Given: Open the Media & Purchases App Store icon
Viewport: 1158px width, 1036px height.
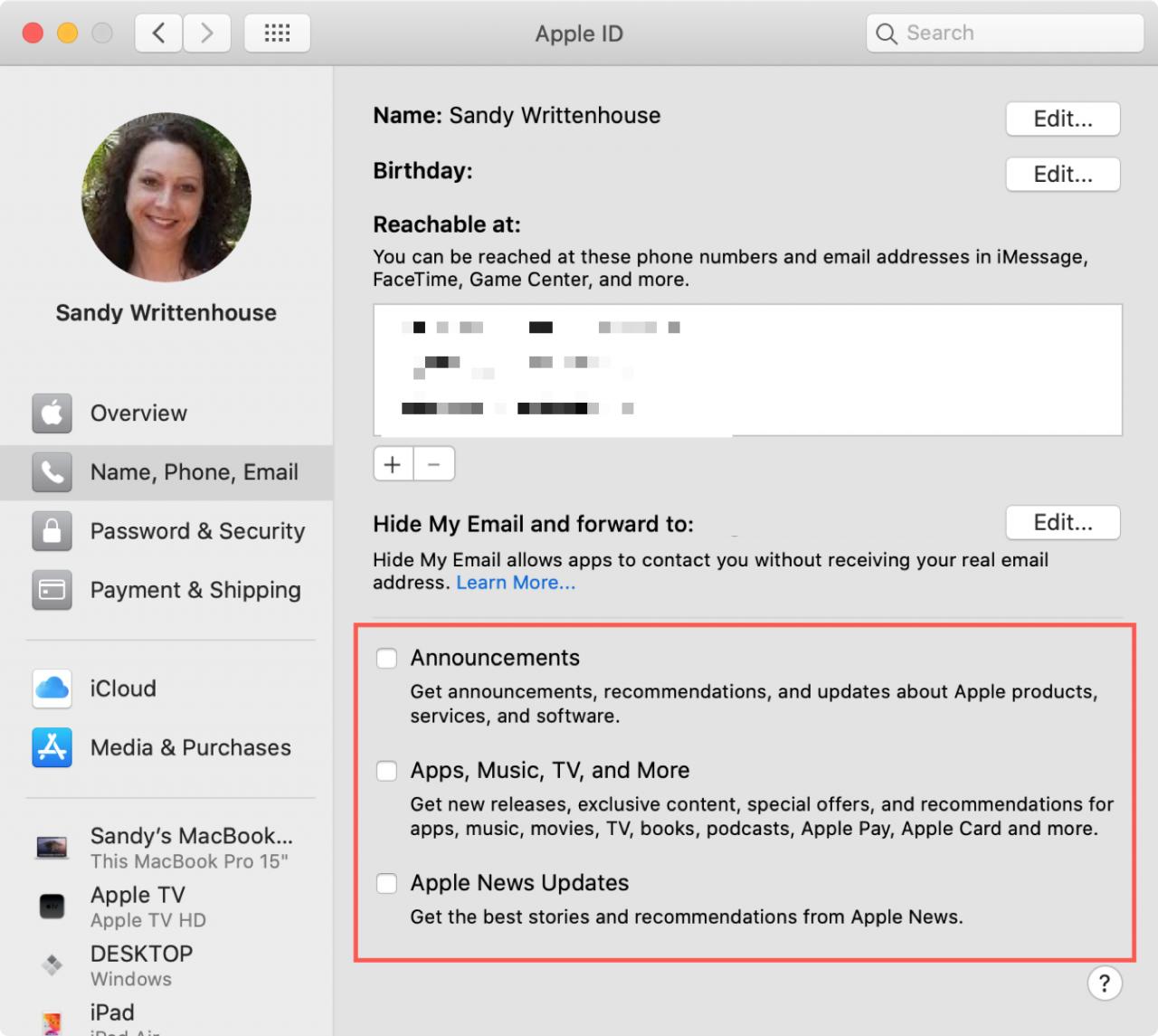Looking at the screenshot, I should click(x=52, y=747).
